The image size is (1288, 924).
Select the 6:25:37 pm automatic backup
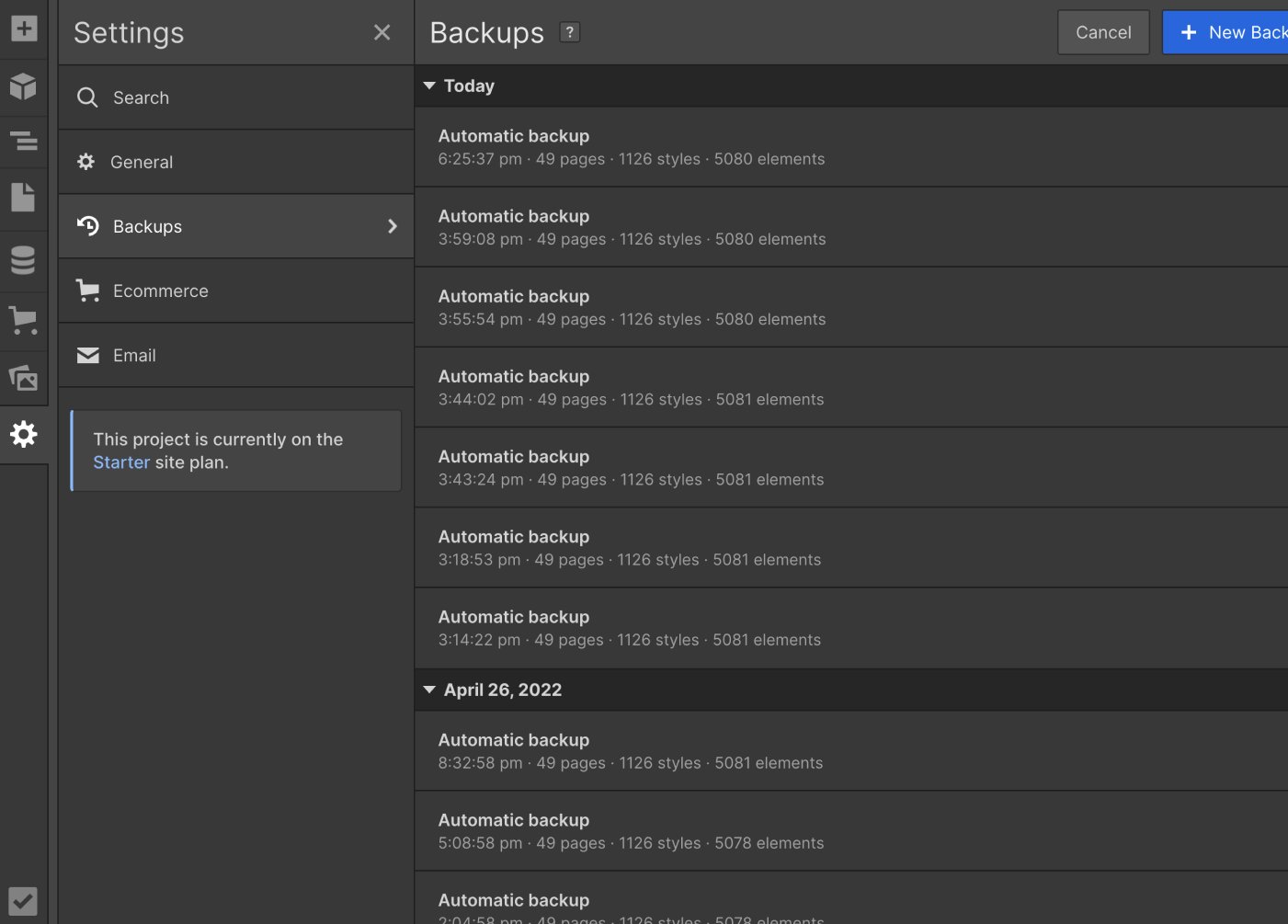click(632, 147)
